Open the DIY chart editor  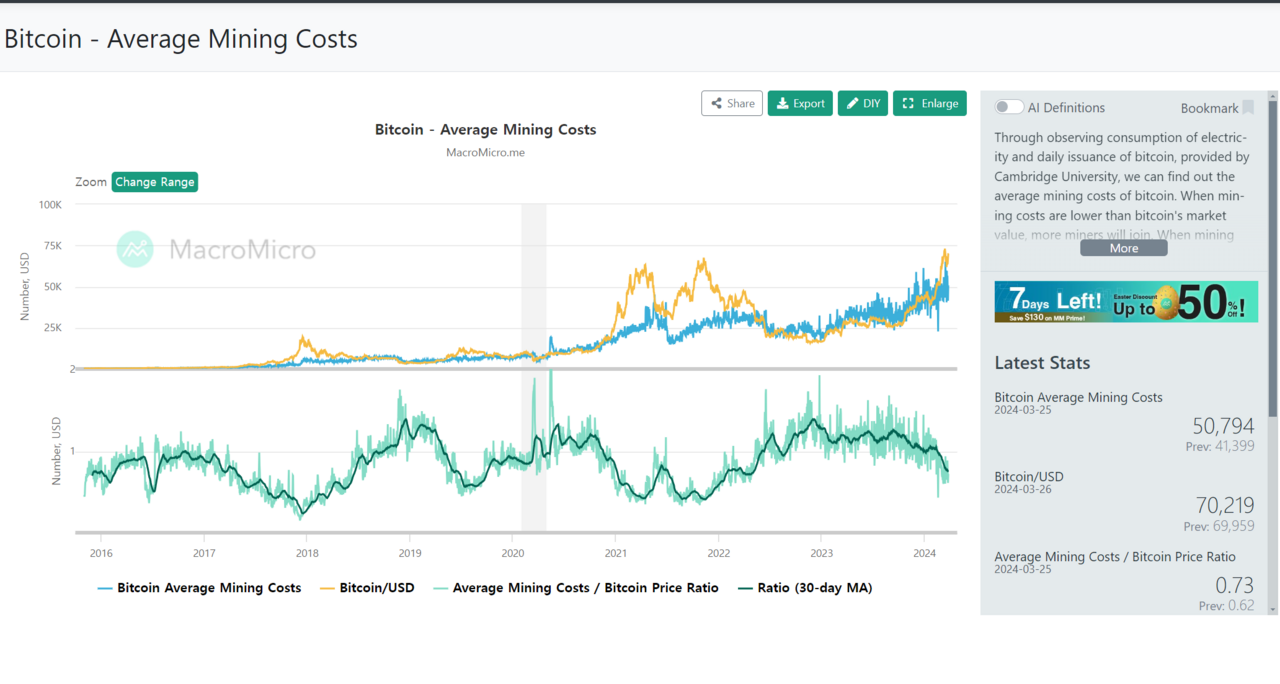point(863,103)
